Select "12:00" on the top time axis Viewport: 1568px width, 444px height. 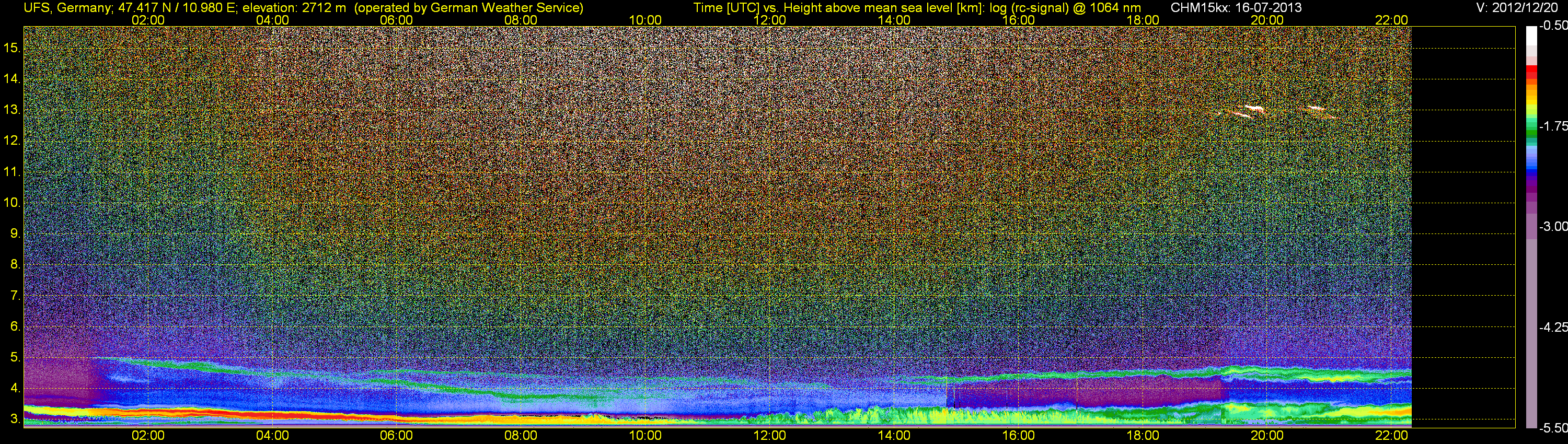[x=769, y=20]
